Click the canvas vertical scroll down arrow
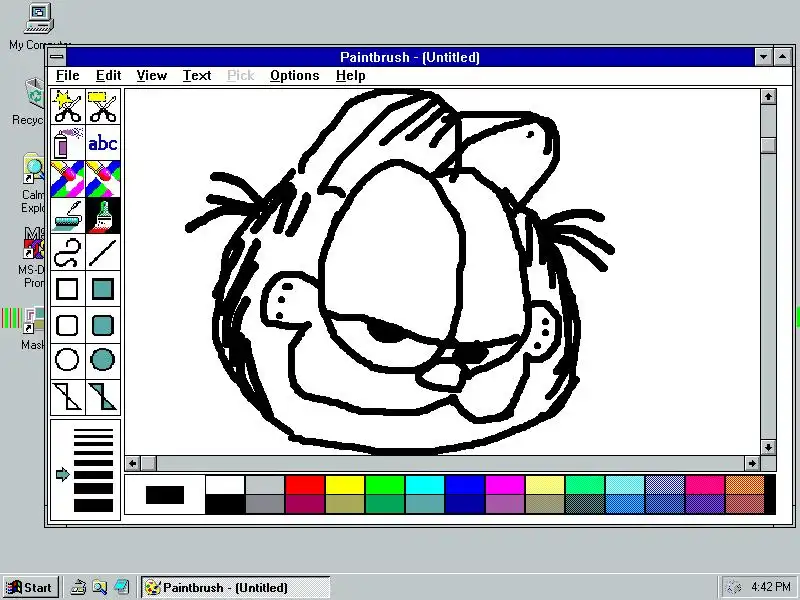 [768, 447]
